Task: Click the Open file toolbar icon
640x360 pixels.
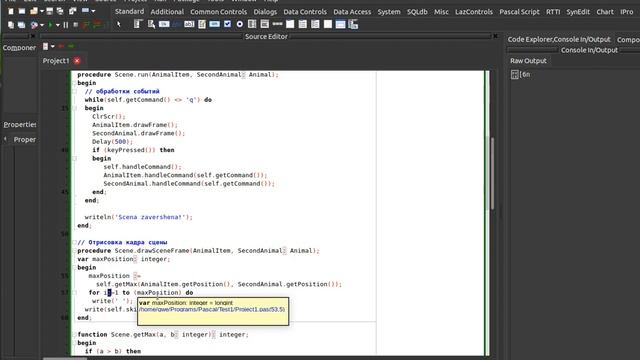Action: pyautogui.click(x=34, y=11)
